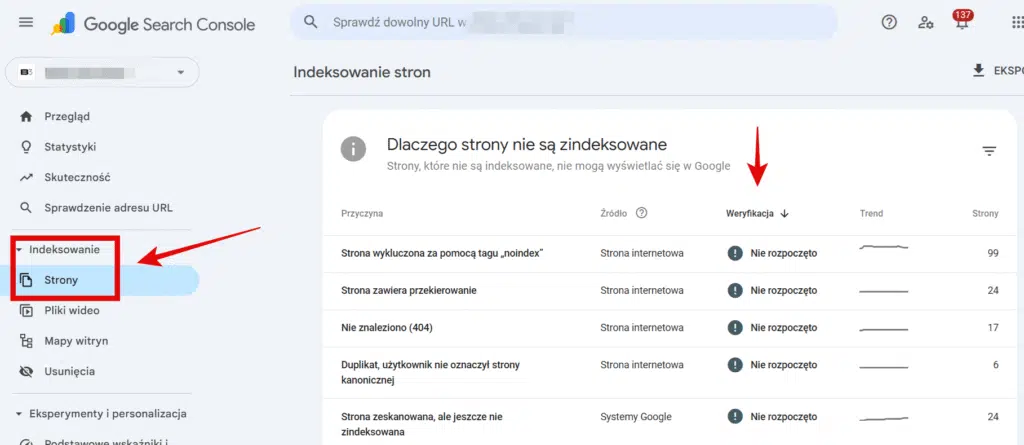Click status icon in noindex row

point(735,254)
